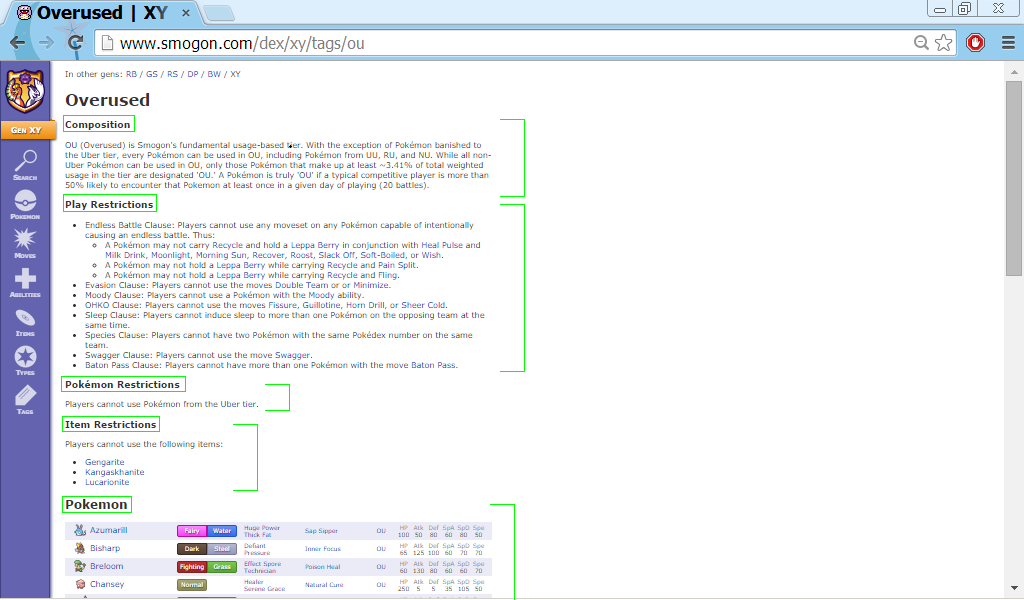Open the Horn Drill link
Screen dimensions: 1024x600
coord(365,306)
